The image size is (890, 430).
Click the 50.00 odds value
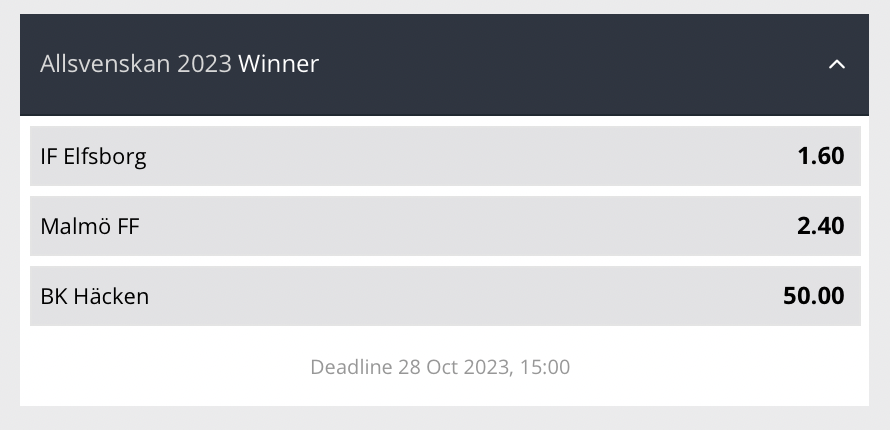[814, 296]
